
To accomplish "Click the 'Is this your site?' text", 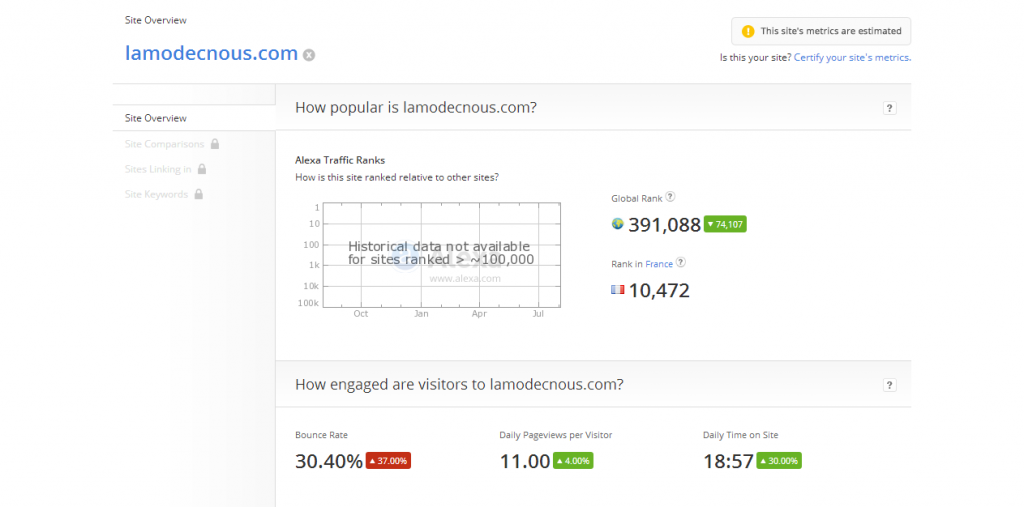I will coord(756,57).
